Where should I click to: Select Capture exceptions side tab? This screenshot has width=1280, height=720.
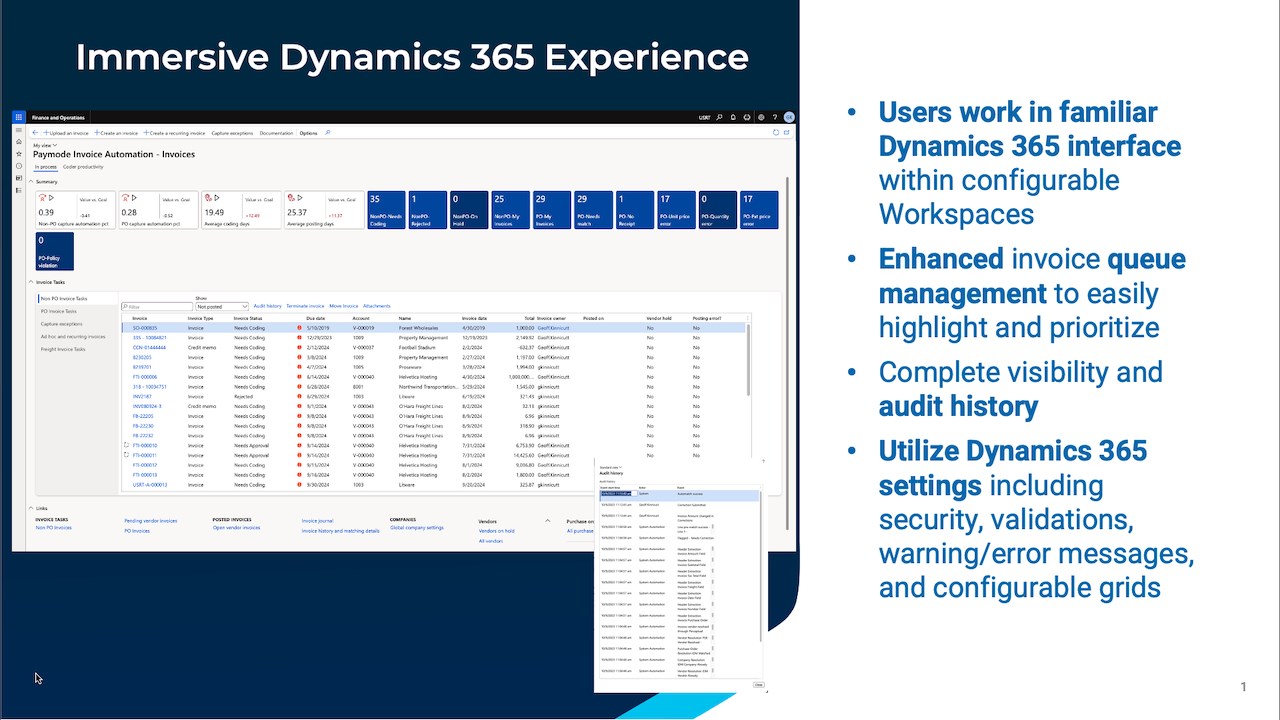click(61, 324)
